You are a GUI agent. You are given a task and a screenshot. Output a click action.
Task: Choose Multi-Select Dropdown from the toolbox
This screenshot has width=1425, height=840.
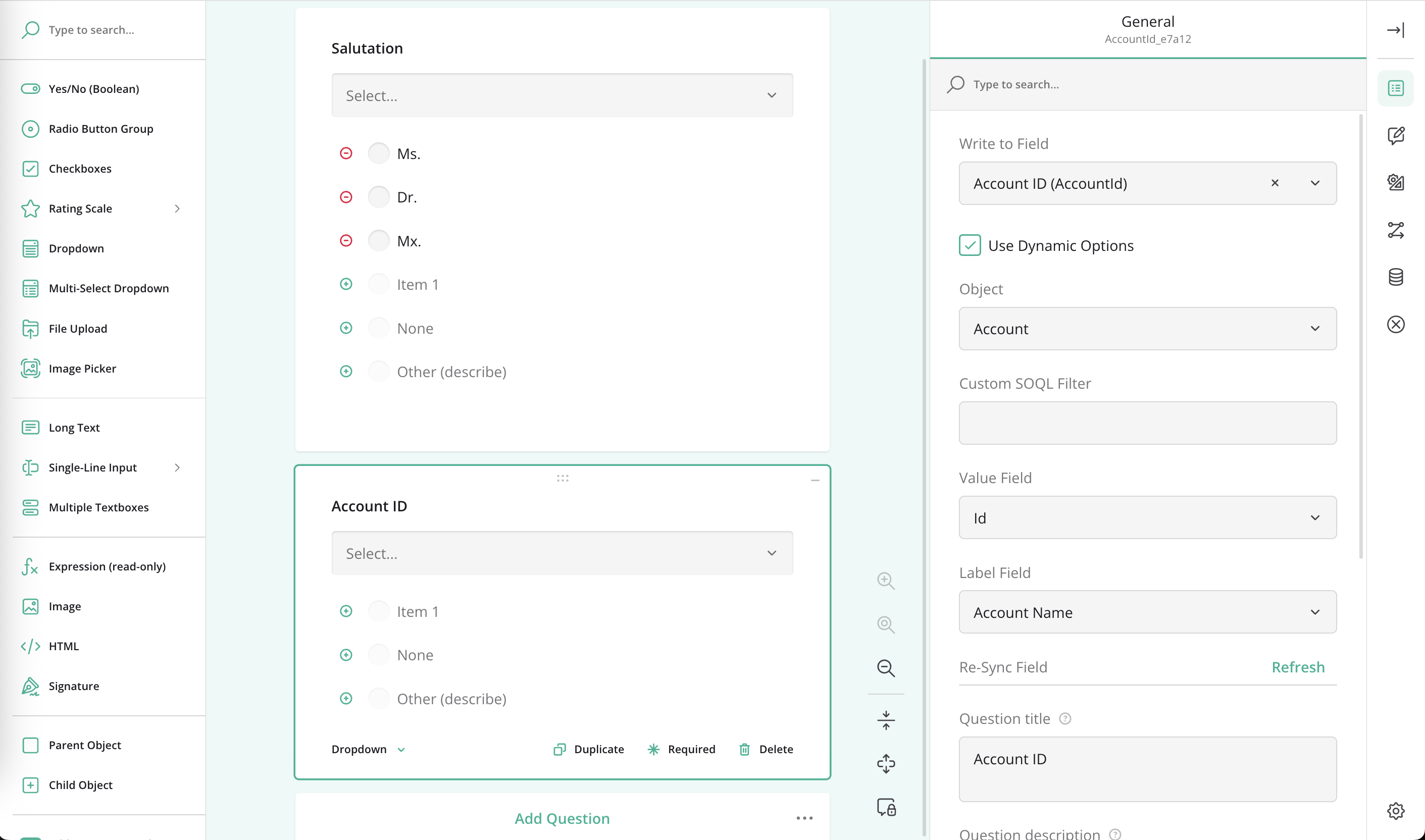108,289
